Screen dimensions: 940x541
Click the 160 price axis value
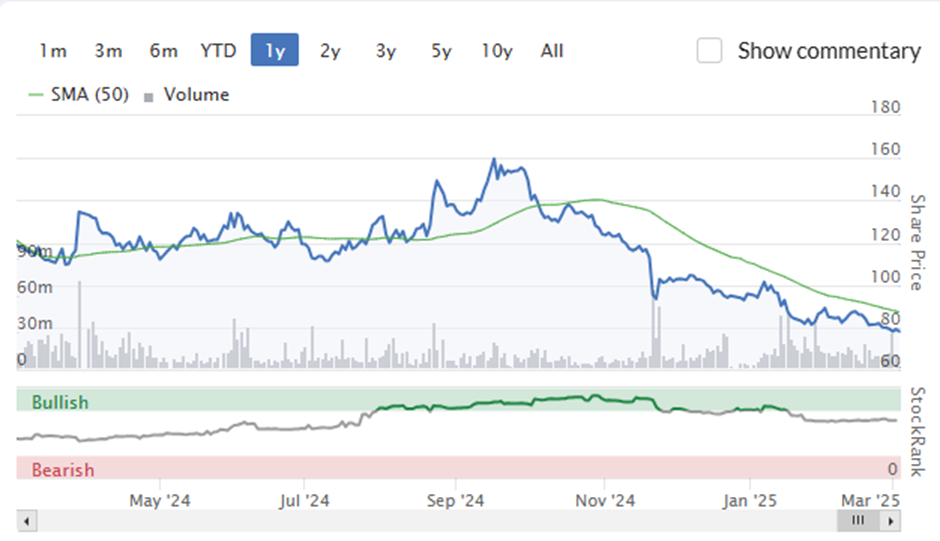tap(885, 149)
